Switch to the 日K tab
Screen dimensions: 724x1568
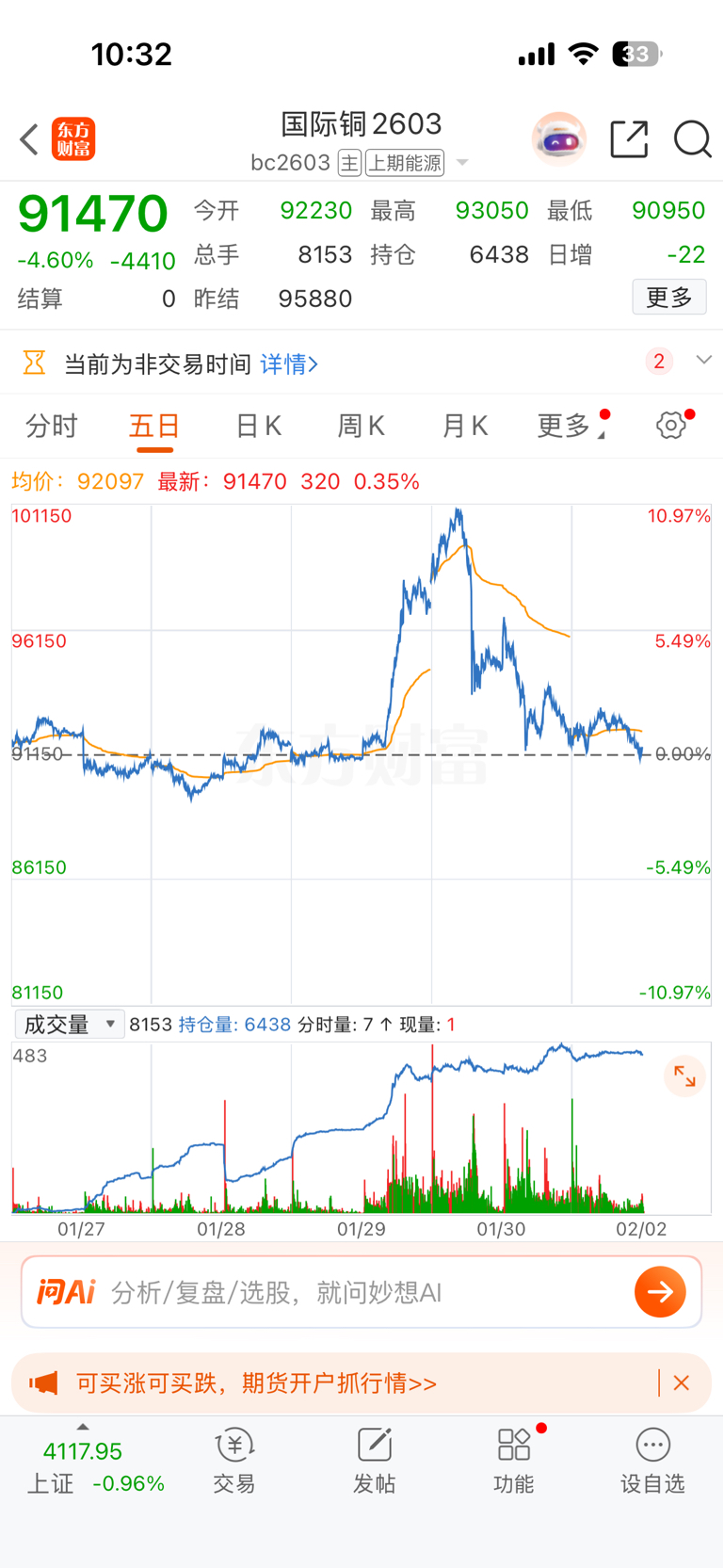click(258, 427)
